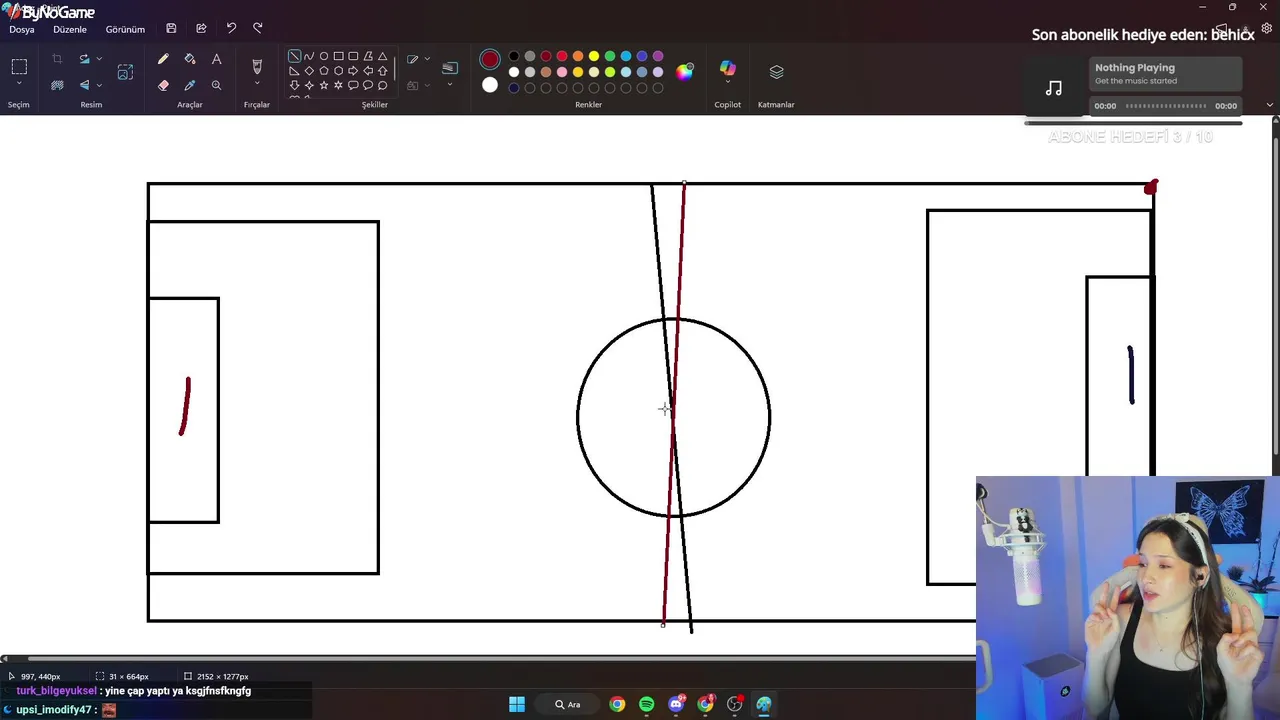
Task: Click the Crop tool icon
Action: point(57,59)
